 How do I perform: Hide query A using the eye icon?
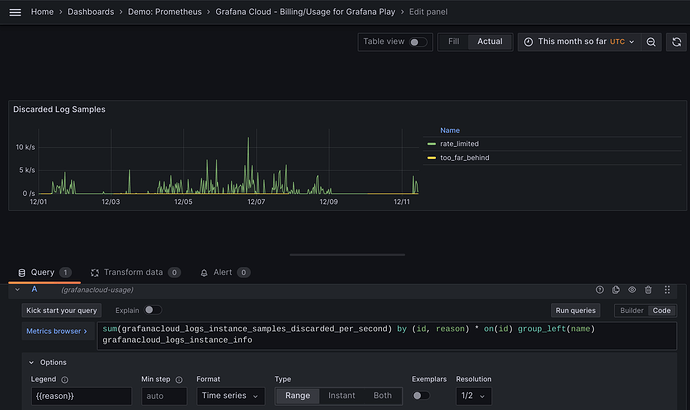(x=632, y=289)
